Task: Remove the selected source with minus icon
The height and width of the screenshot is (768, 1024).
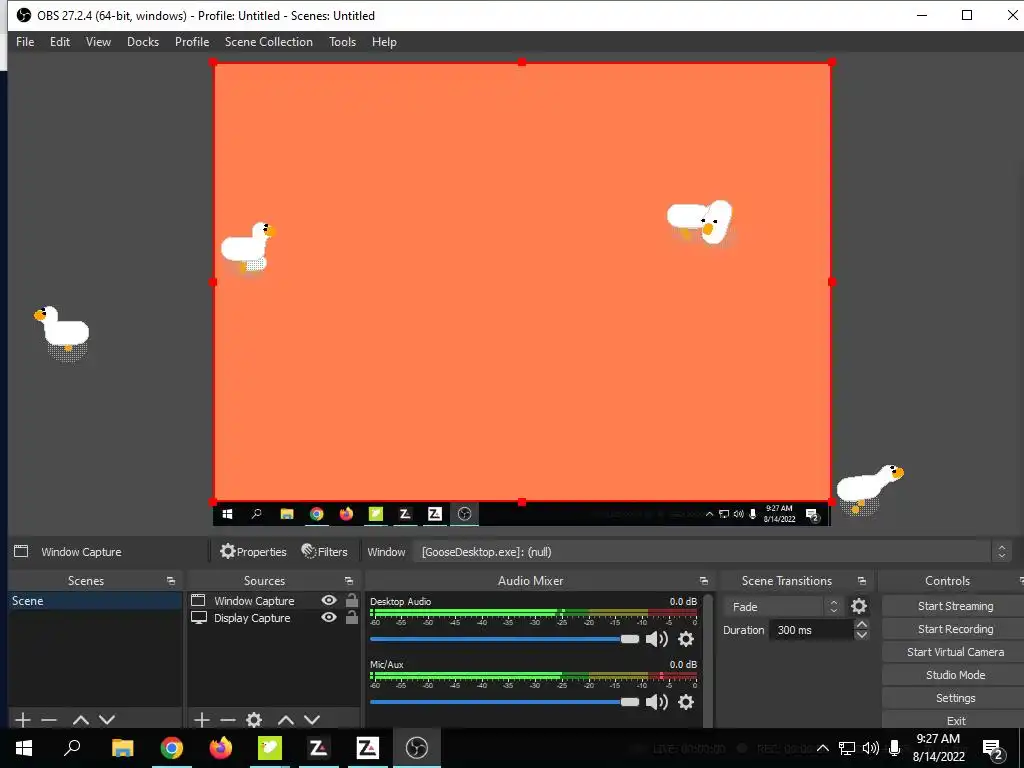Action: (228, 720)
